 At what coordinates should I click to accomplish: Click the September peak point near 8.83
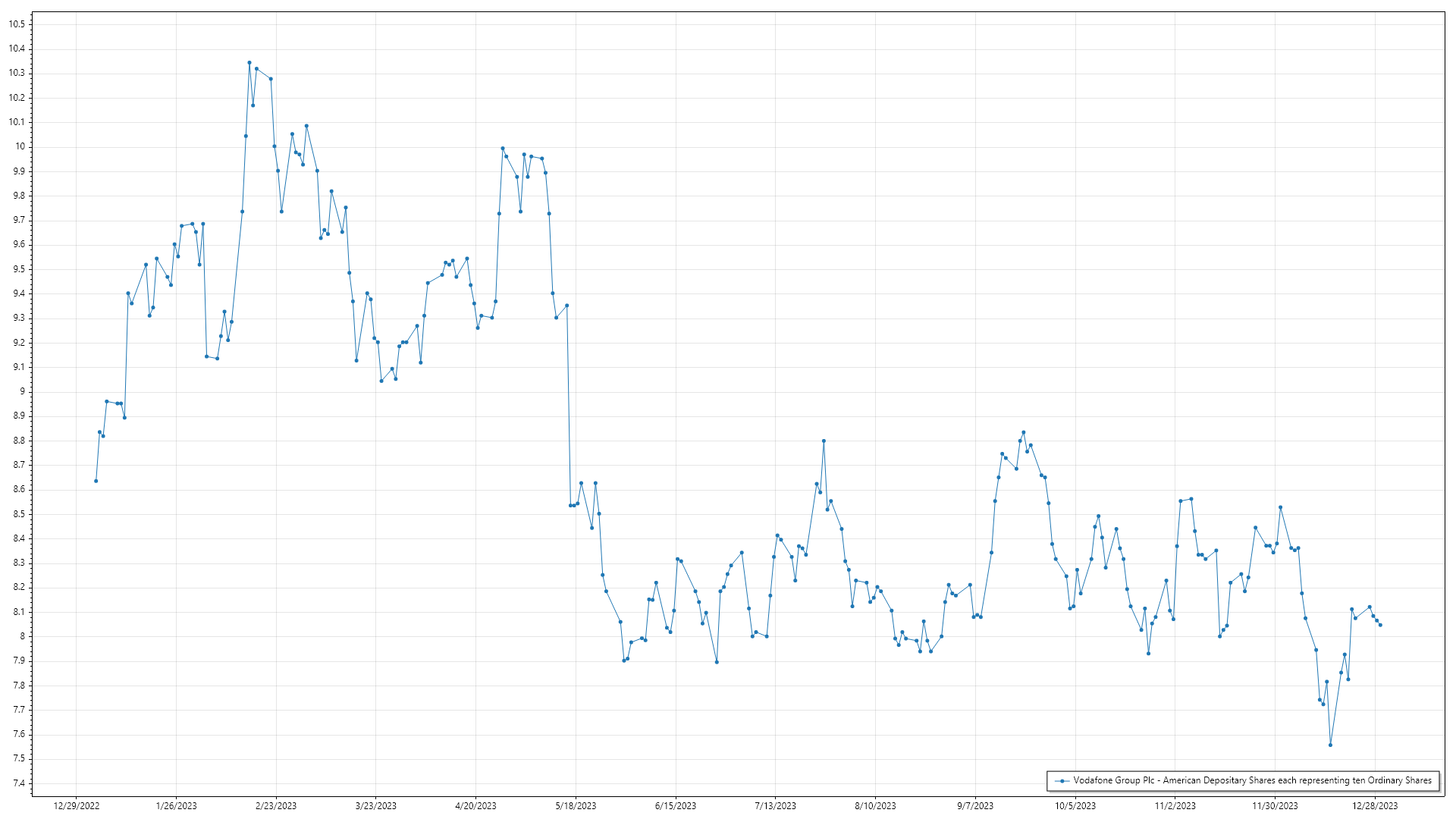pyautogui.click(x=1024, y=432)
